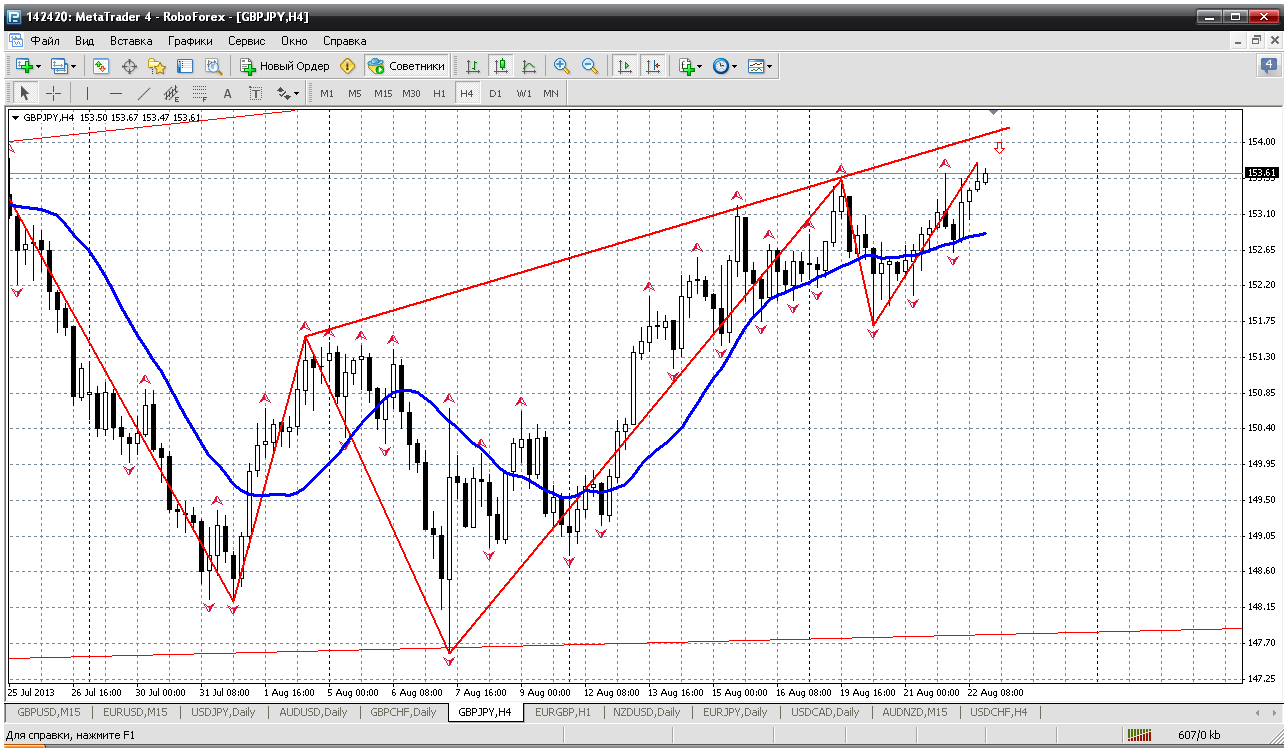Screen dimensions: 1288x748
Task: Select the text tool A
Action: 228,93
